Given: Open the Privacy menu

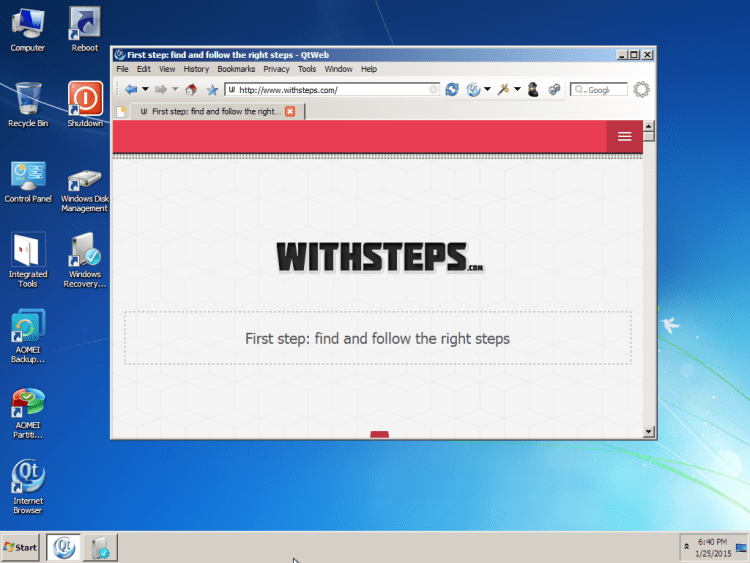Looking at the screenshot, I should click(x=276, y=69).
